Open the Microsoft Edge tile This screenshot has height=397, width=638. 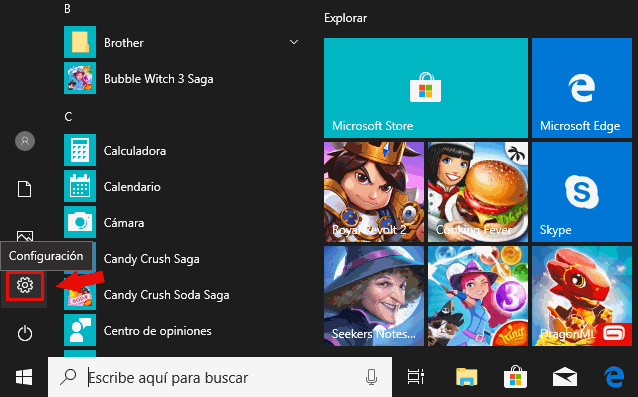coord(582,88)
